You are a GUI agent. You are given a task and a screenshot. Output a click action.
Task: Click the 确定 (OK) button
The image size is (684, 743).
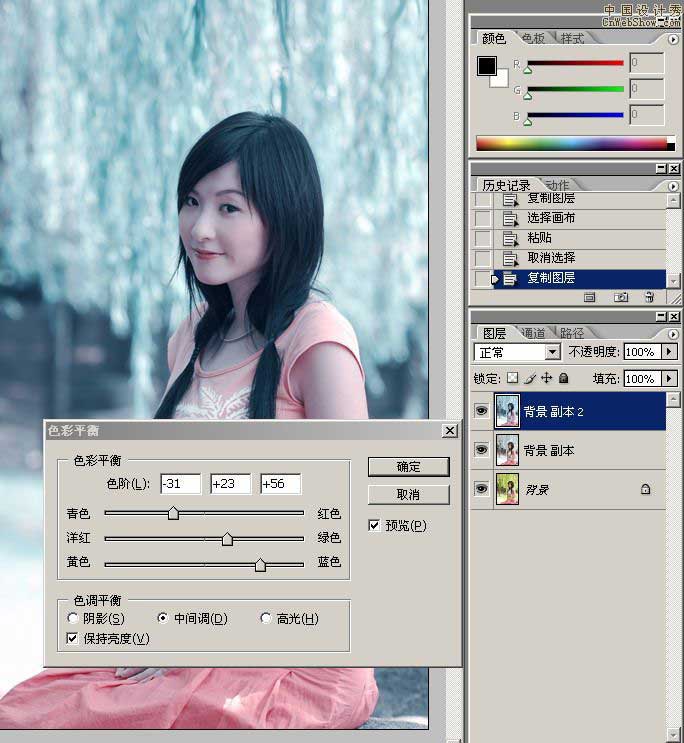[408, 467]
